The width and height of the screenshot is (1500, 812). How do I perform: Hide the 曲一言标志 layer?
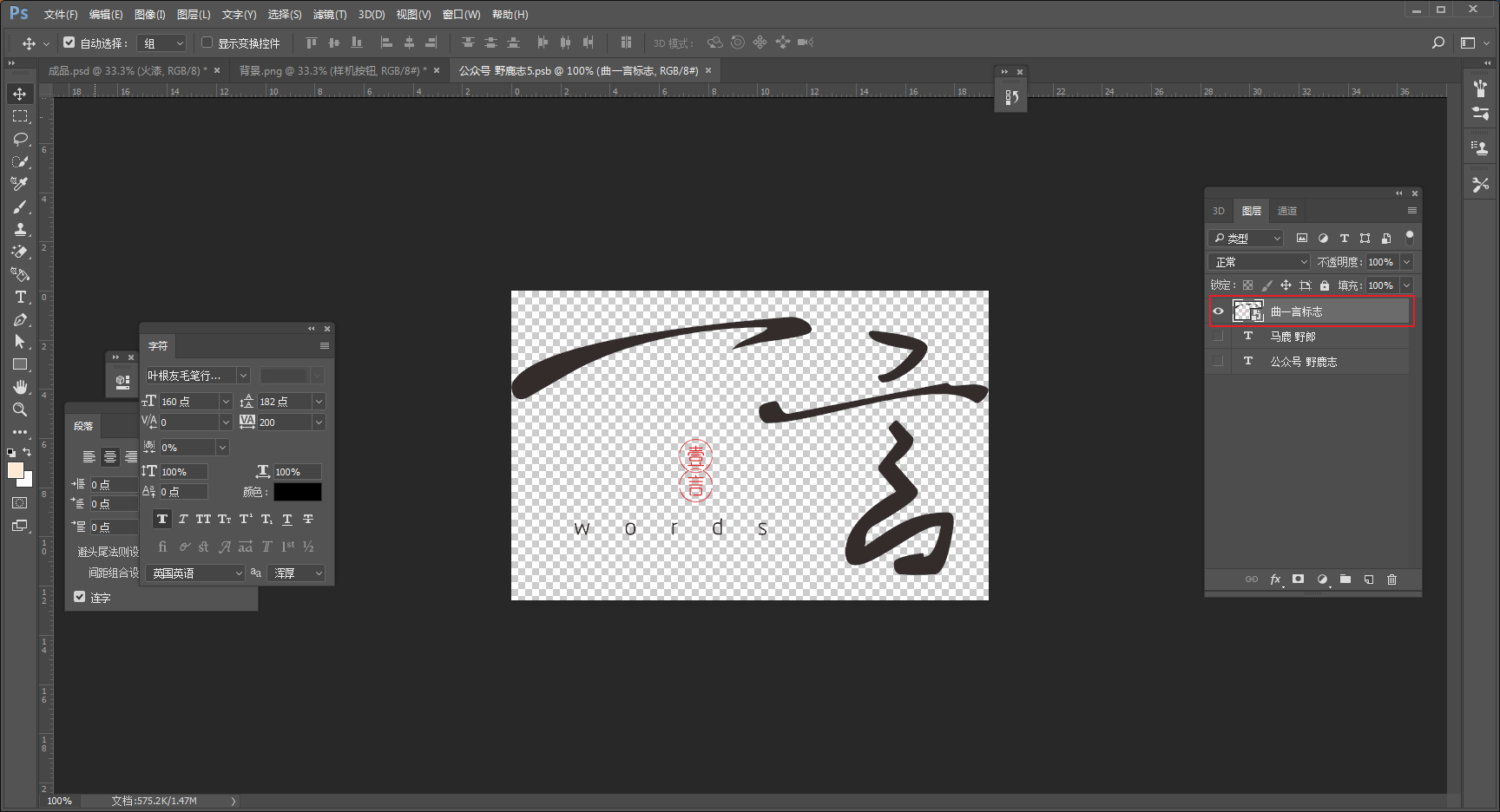click(x=1219, y=311)
